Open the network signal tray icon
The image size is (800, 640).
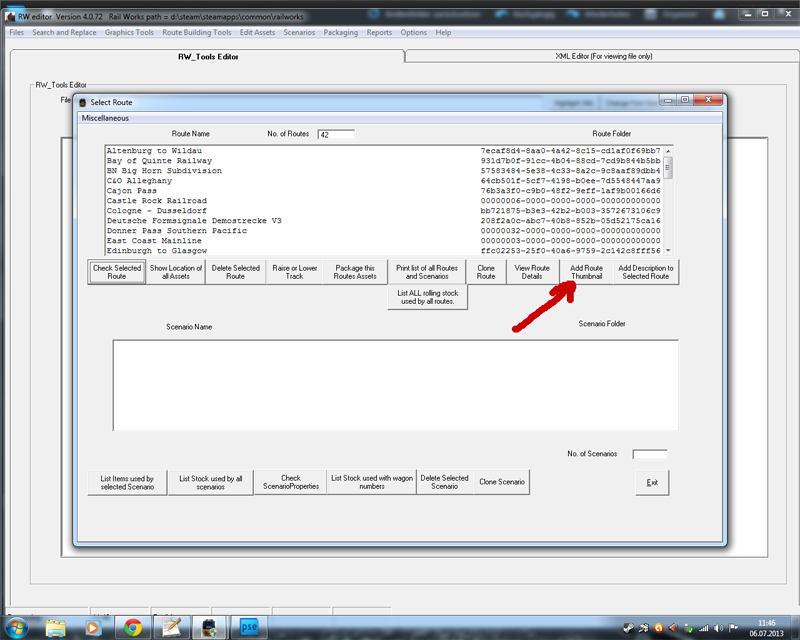(x=704, y=628)
